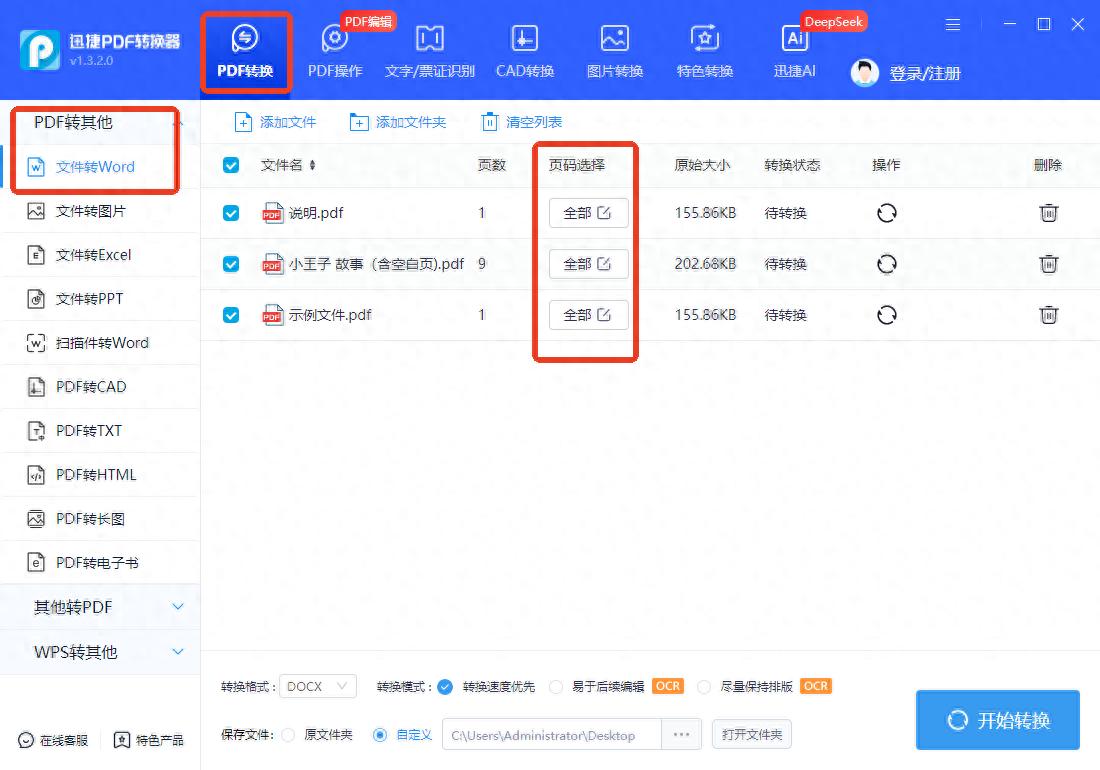This screenshot has width=1100, height=770.
Task: Click the 特色转换 toolbar icon
Action: [705, 40]
